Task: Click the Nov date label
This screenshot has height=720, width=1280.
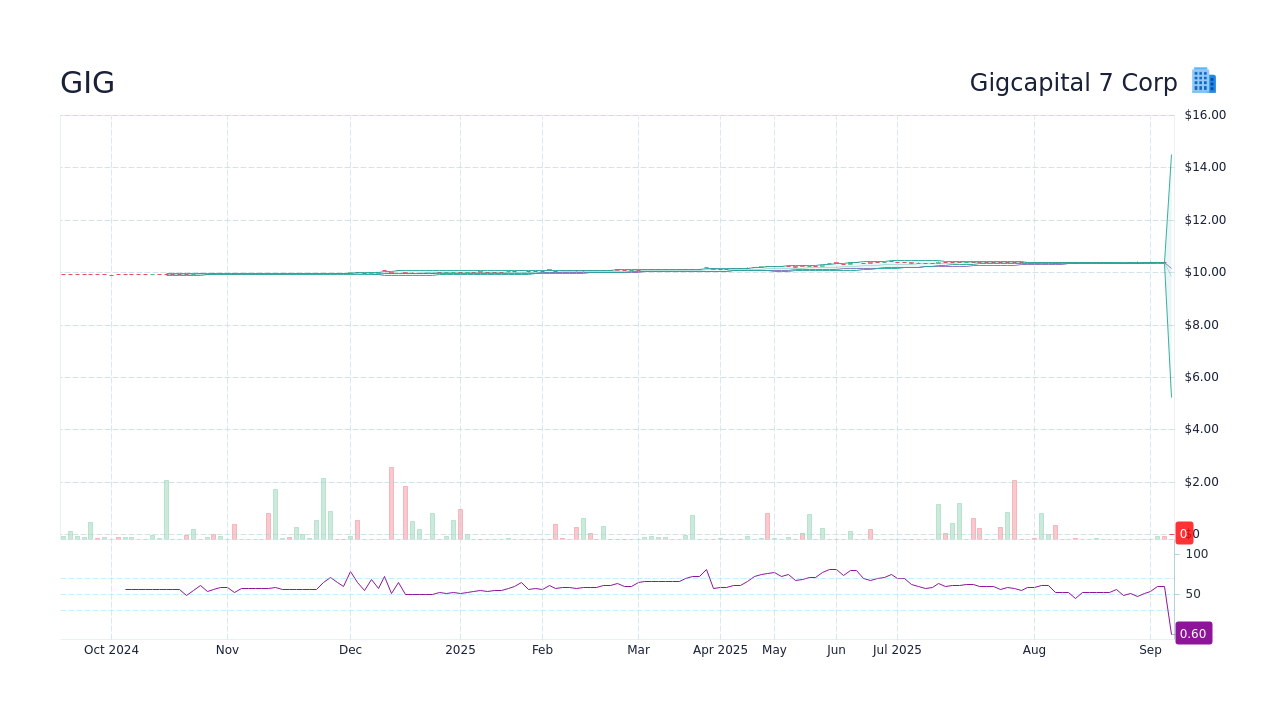Action: click(227, 650)
